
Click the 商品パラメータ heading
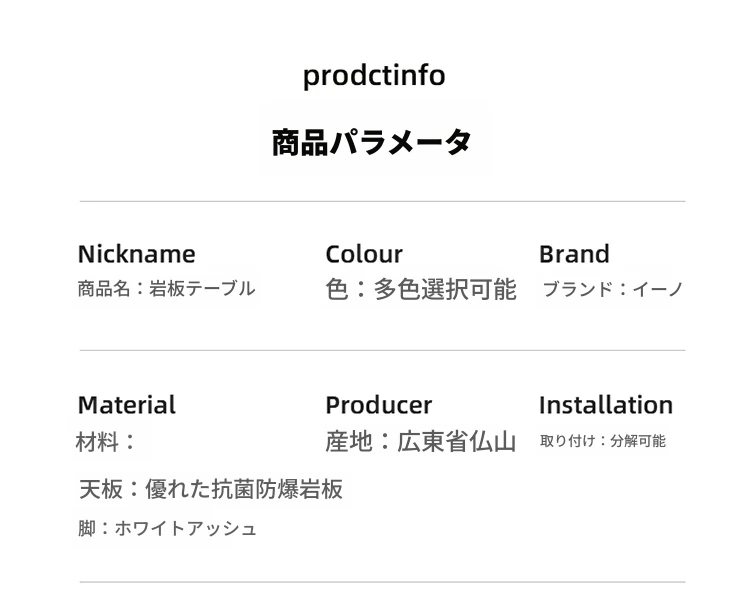[x=372, y=142]
